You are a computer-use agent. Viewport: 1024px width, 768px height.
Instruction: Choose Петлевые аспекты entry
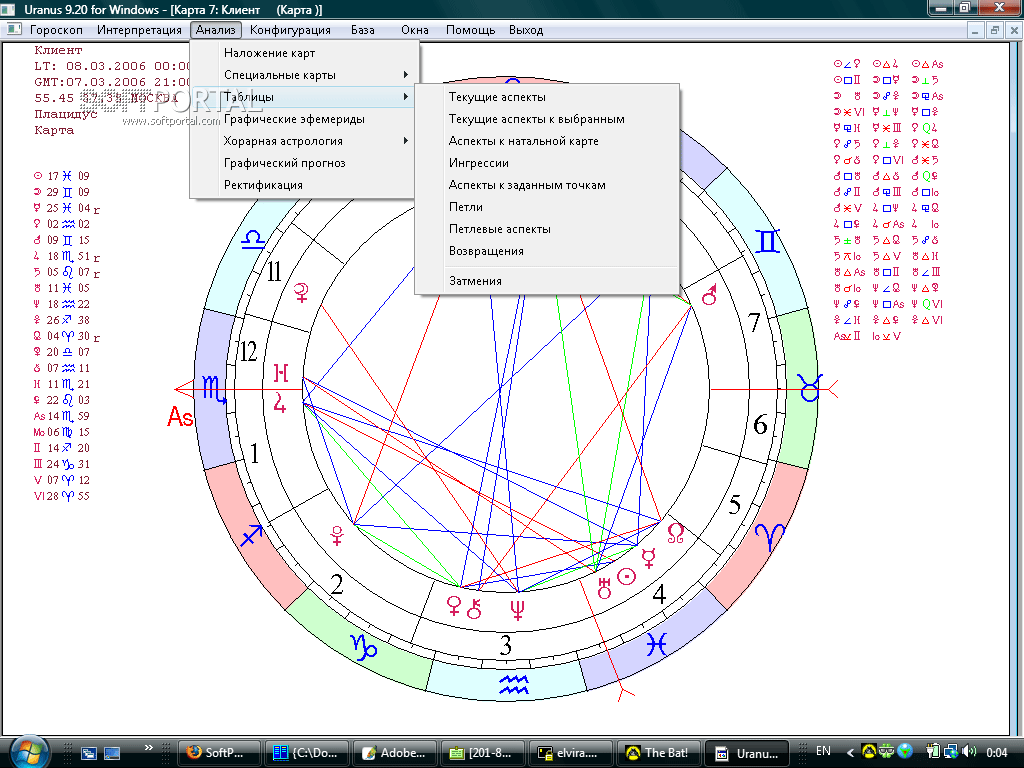(x=547, y=229)
